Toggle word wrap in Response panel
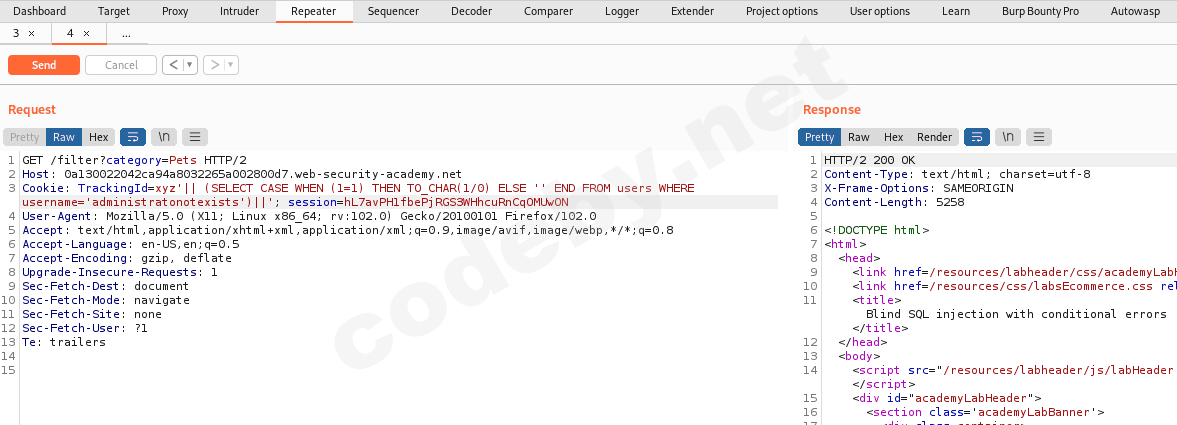Image resolution: width=1177 pixels, height=425 pixels. click(977, 137)
